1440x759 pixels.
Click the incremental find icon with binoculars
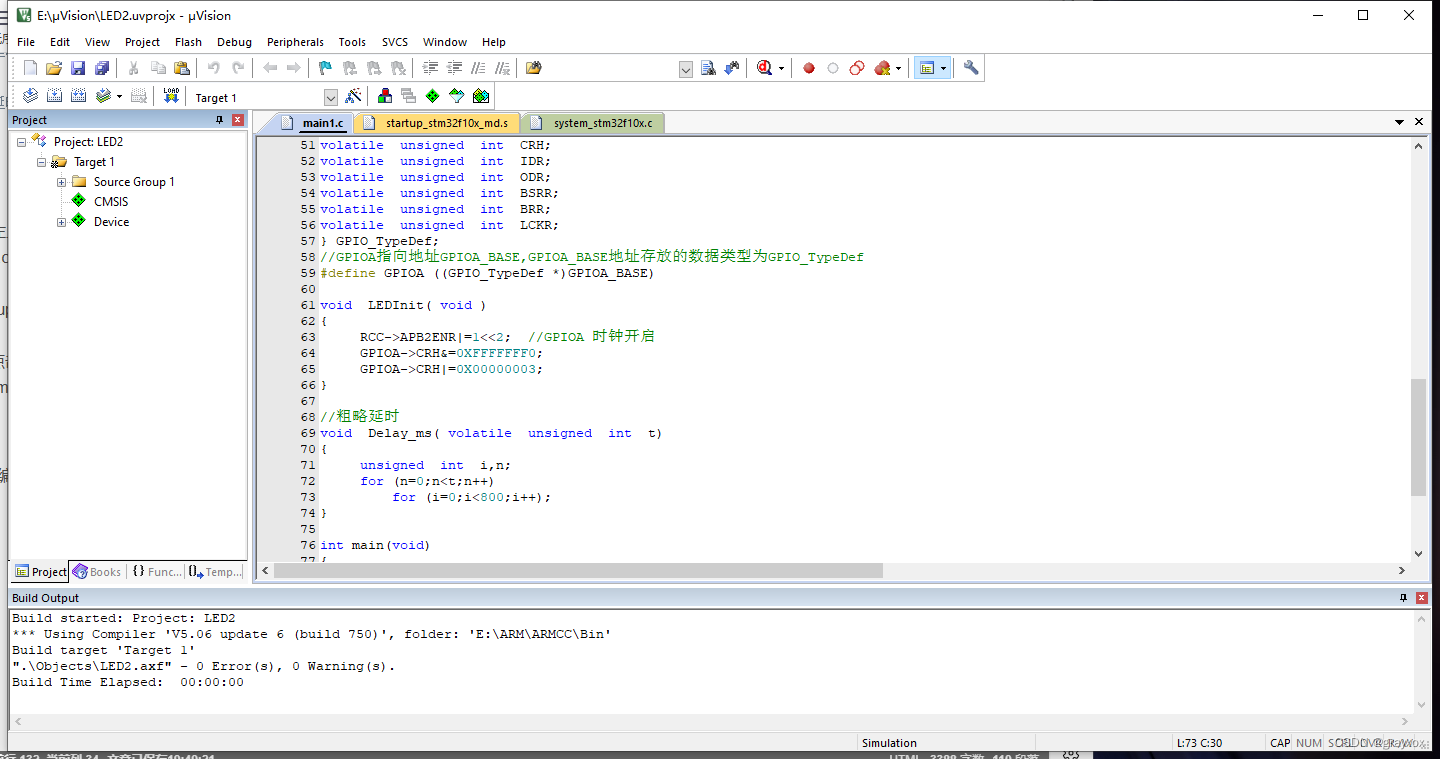click(732, 68)
